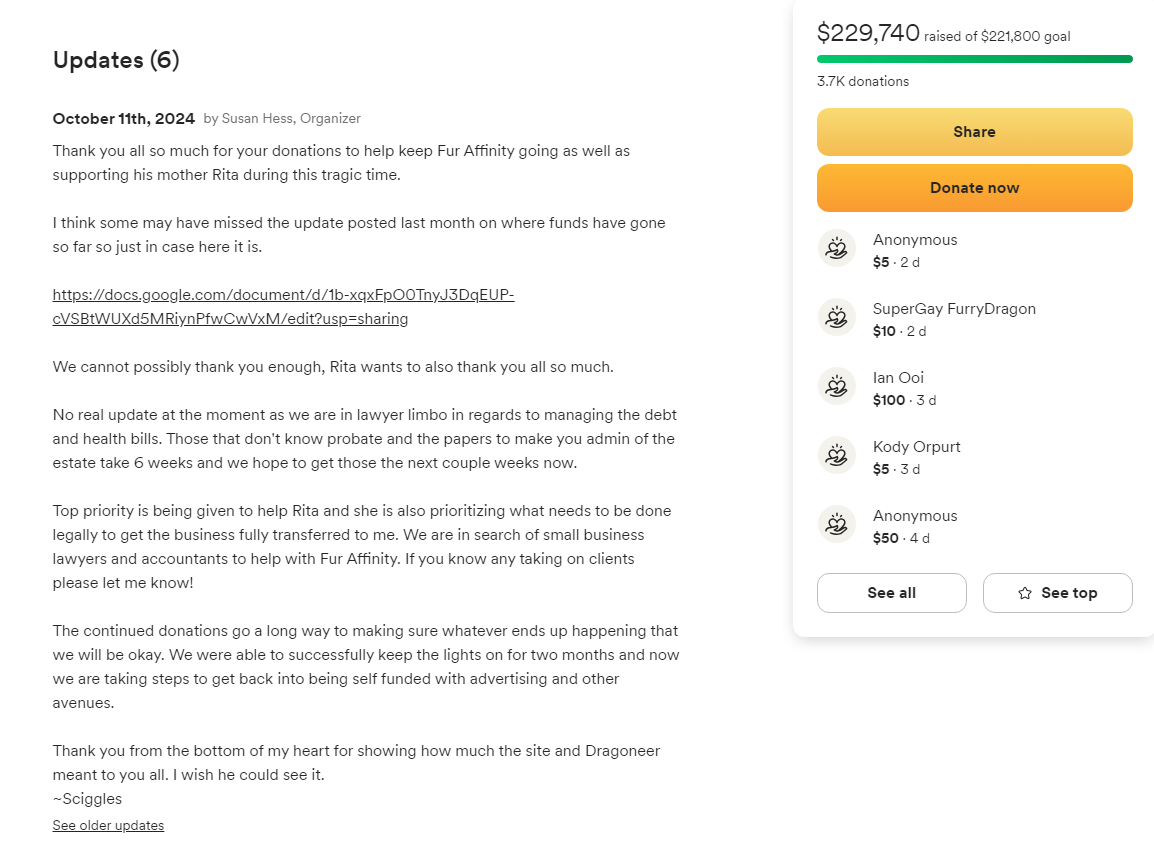The width and height of the screenshot is (1154, 846).
Task: Click the 3.7K donations count
Action: tap(863, 82)
